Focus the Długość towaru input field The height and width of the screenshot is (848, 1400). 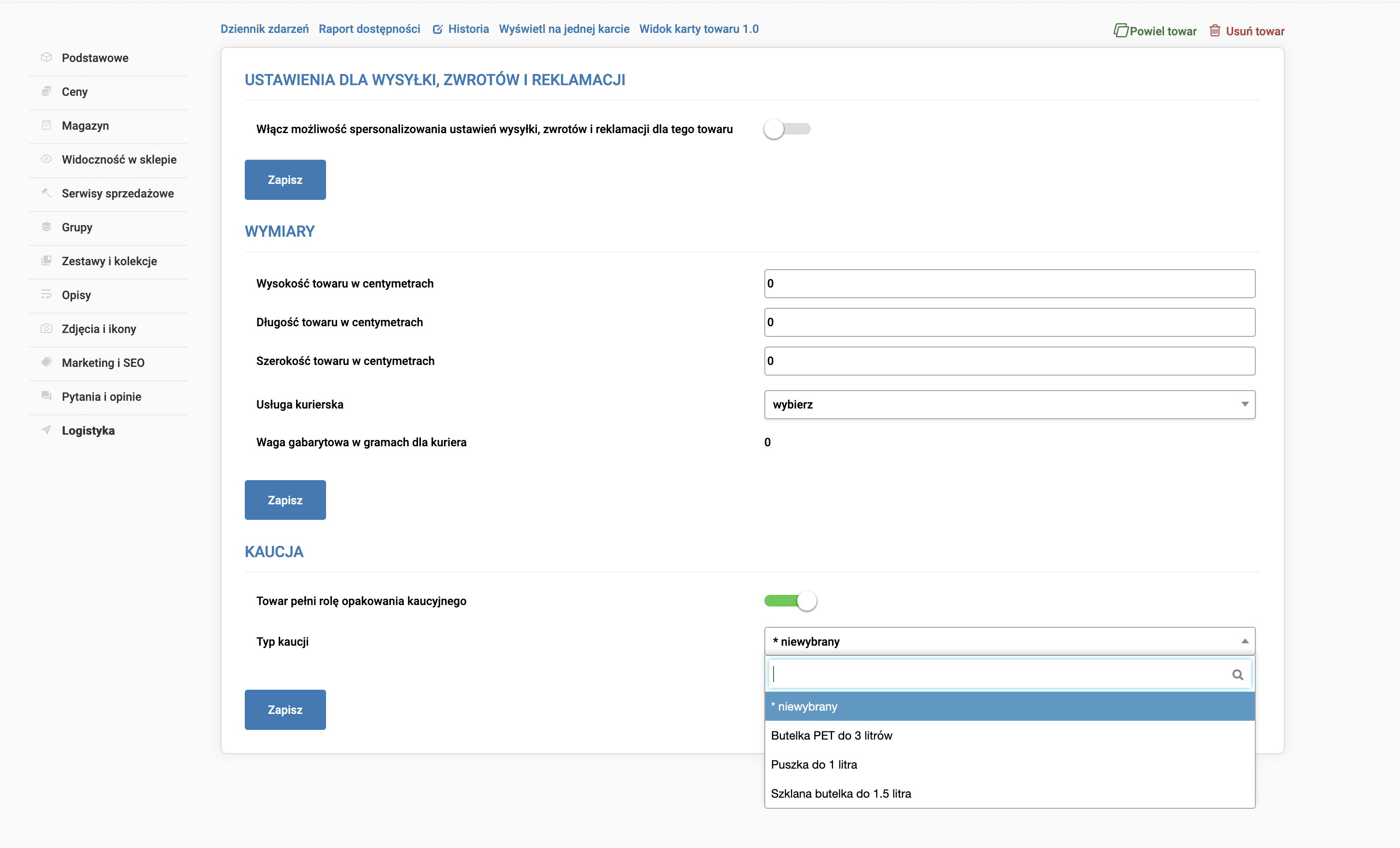pyautogui.click(x=1010, y=322)
